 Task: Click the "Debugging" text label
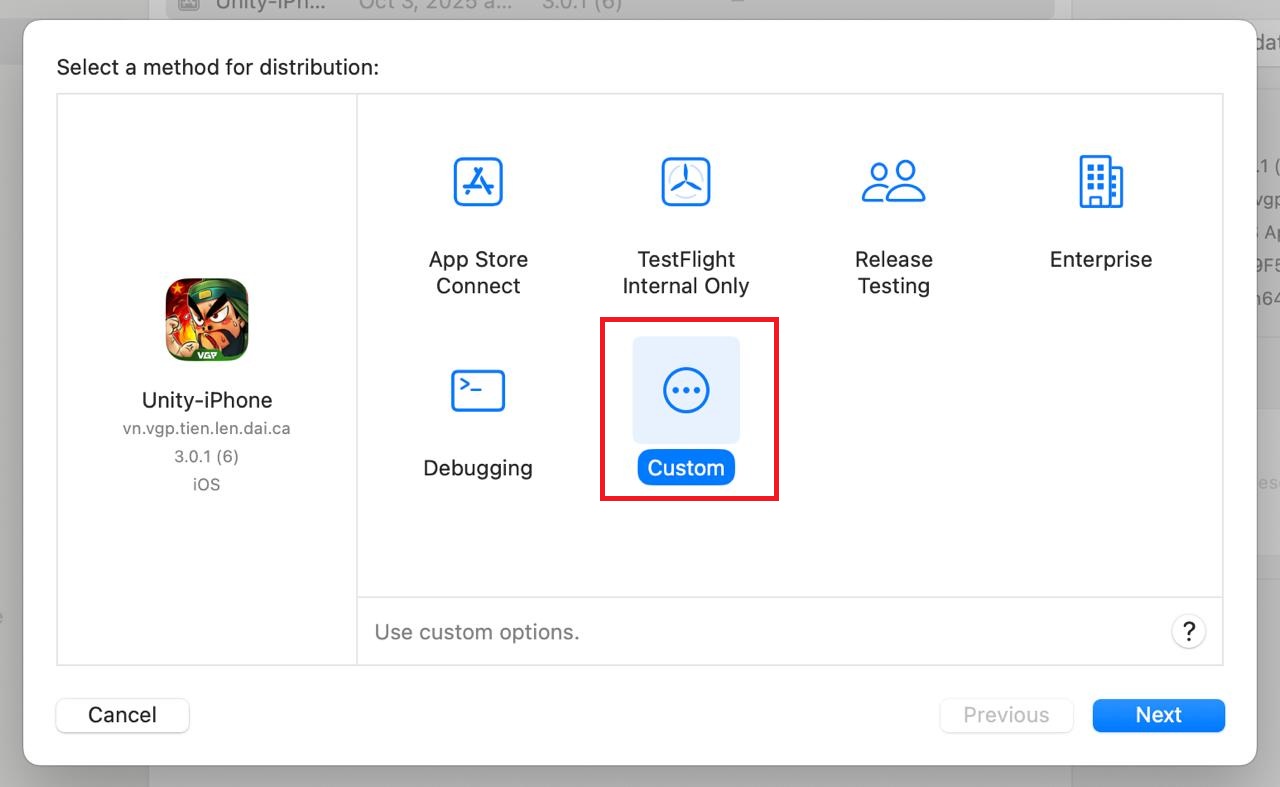point(478,468)
